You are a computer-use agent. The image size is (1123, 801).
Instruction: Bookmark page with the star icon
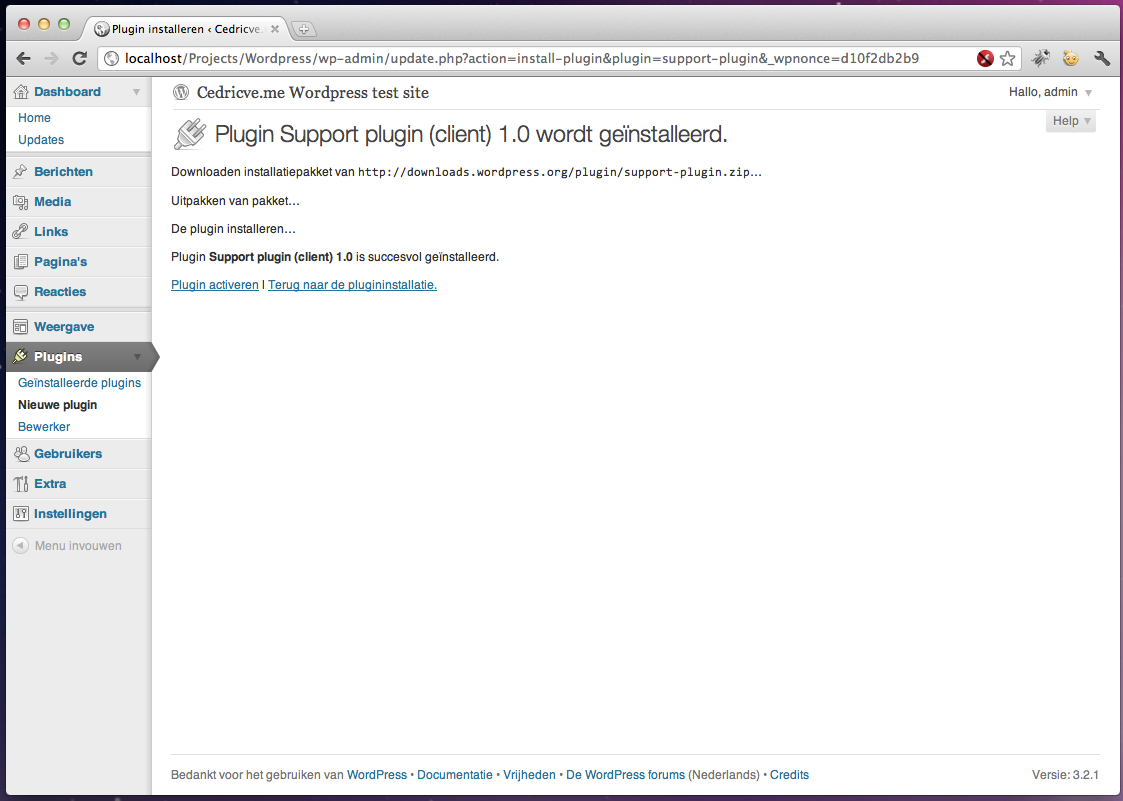[1008, 59]
